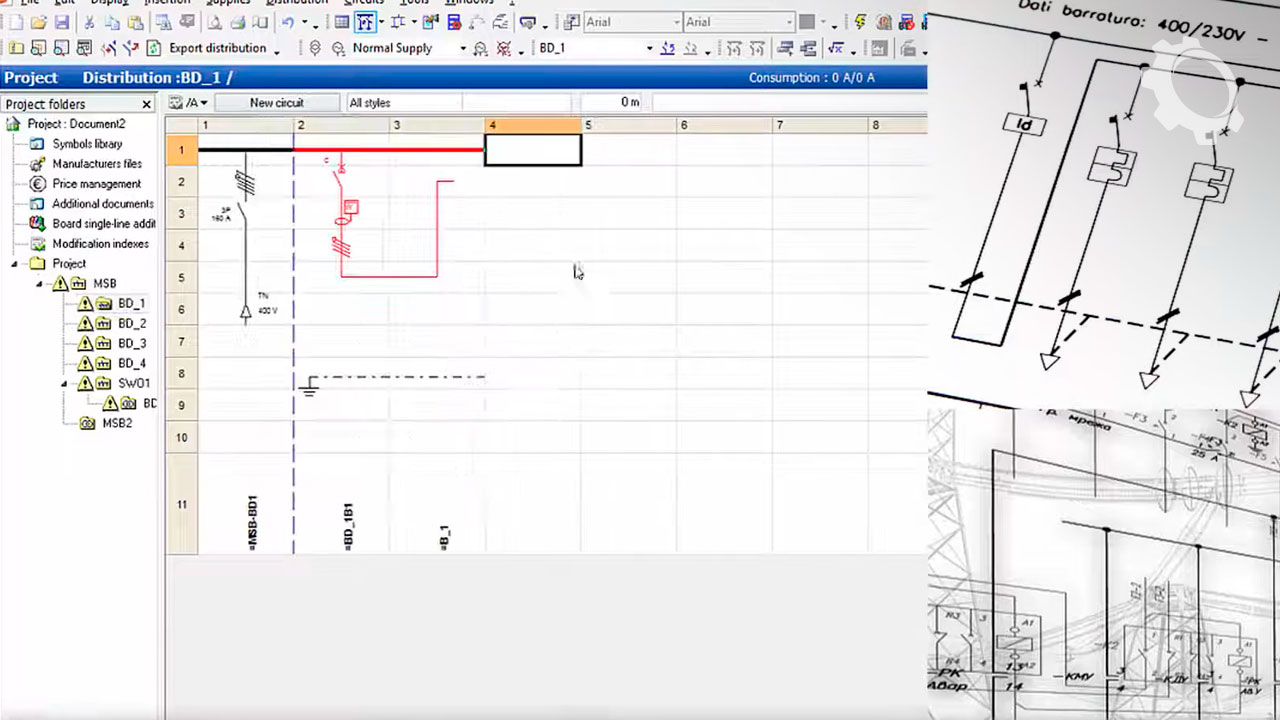Select BD_3 in the project tree
The width and height of the screenshot is (1280, 720).
(x=132, y=344)
